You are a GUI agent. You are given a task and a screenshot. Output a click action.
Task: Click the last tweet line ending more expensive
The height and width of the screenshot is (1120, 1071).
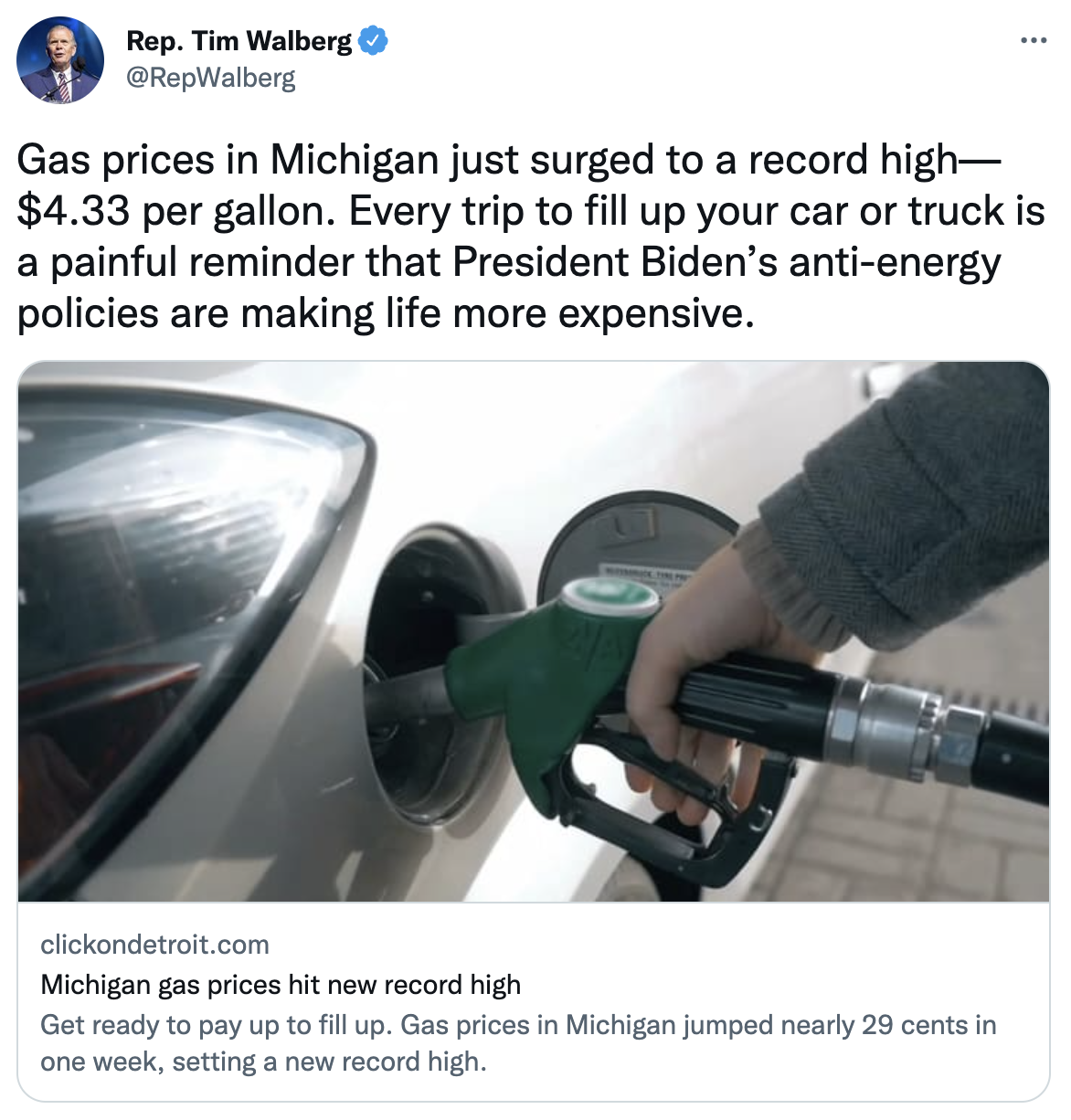[x=387, y=313]
